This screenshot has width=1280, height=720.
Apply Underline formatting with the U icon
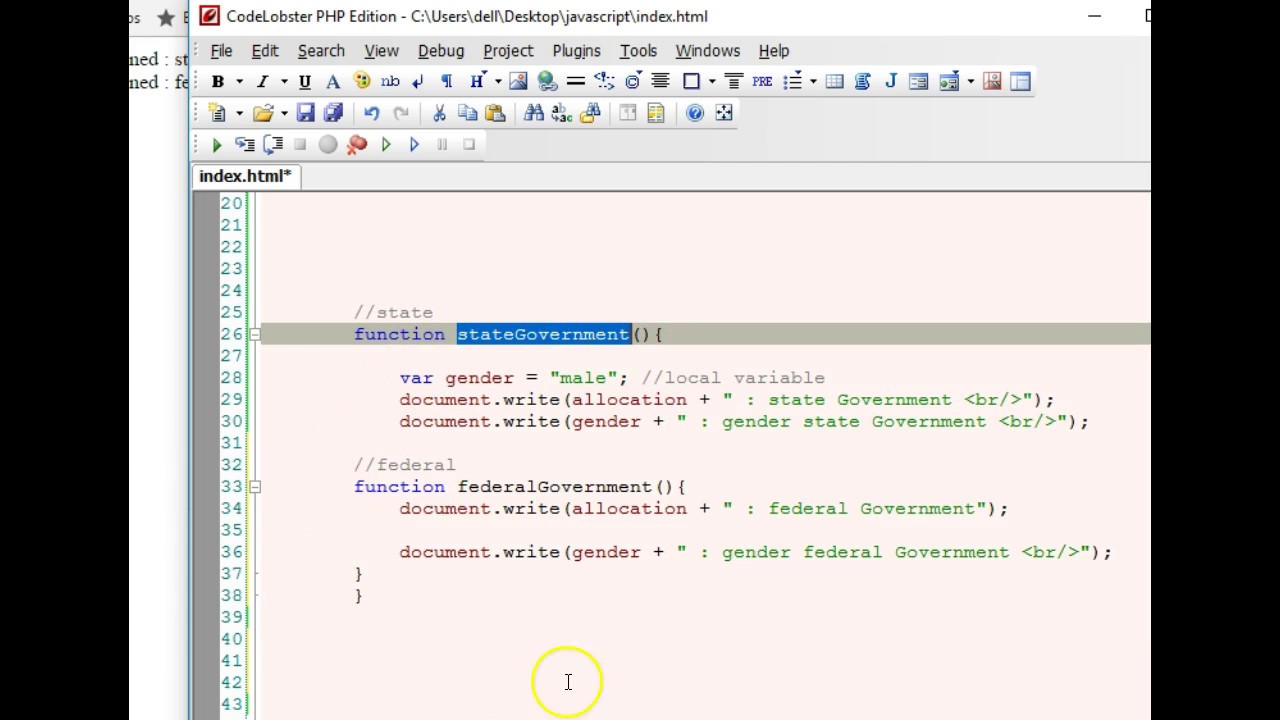305,82
